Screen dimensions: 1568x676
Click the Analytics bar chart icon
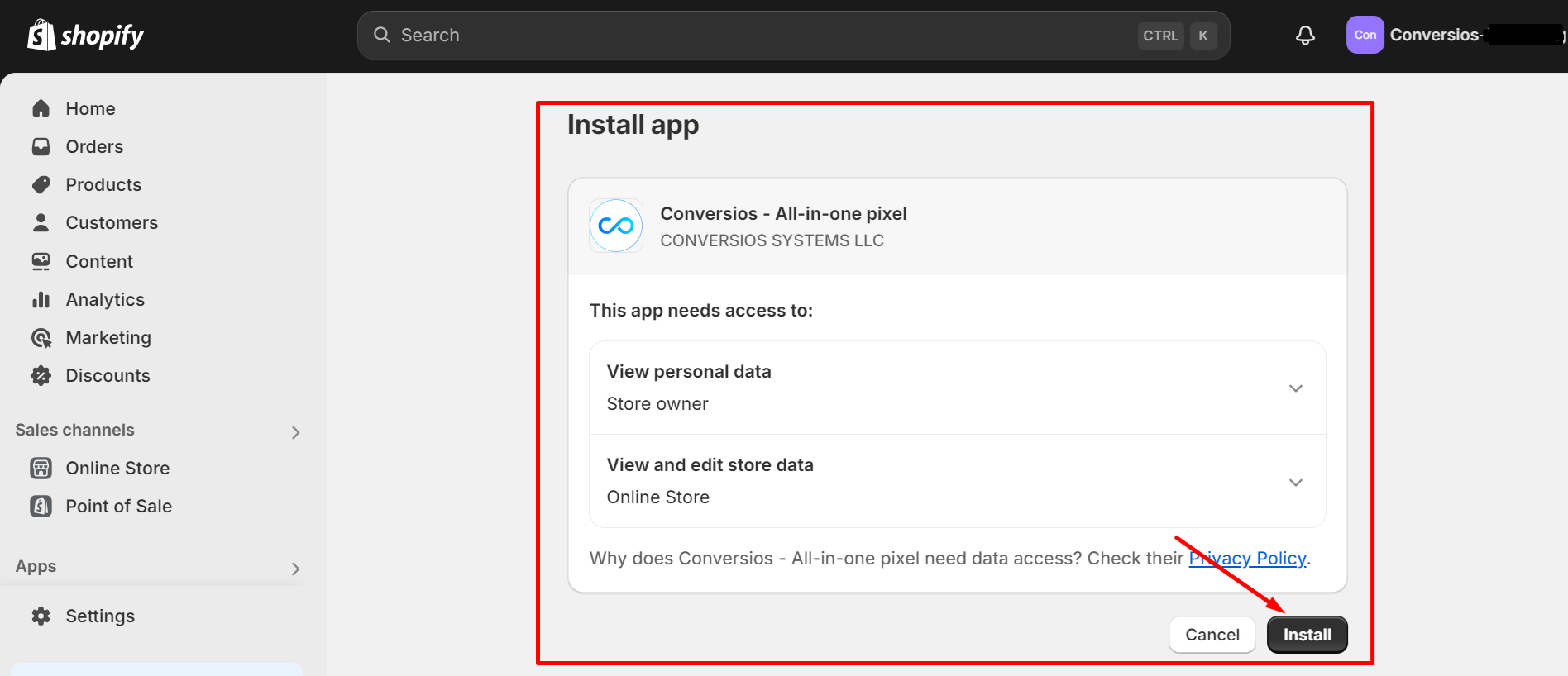coord(41,299)
